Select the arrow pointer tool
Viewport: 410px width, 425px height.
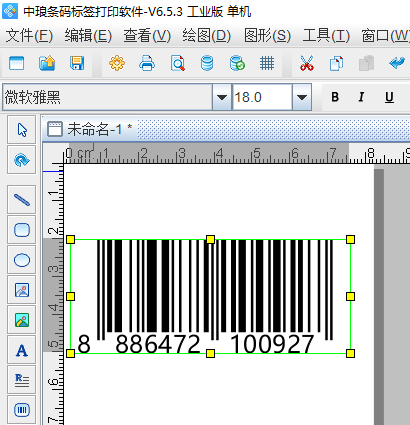22,130
